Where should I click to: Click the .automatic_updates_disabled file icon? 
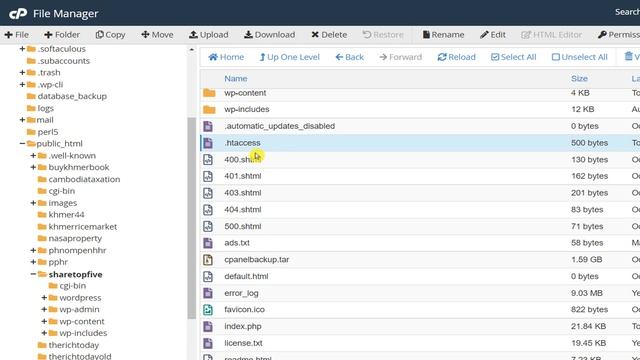208,126
